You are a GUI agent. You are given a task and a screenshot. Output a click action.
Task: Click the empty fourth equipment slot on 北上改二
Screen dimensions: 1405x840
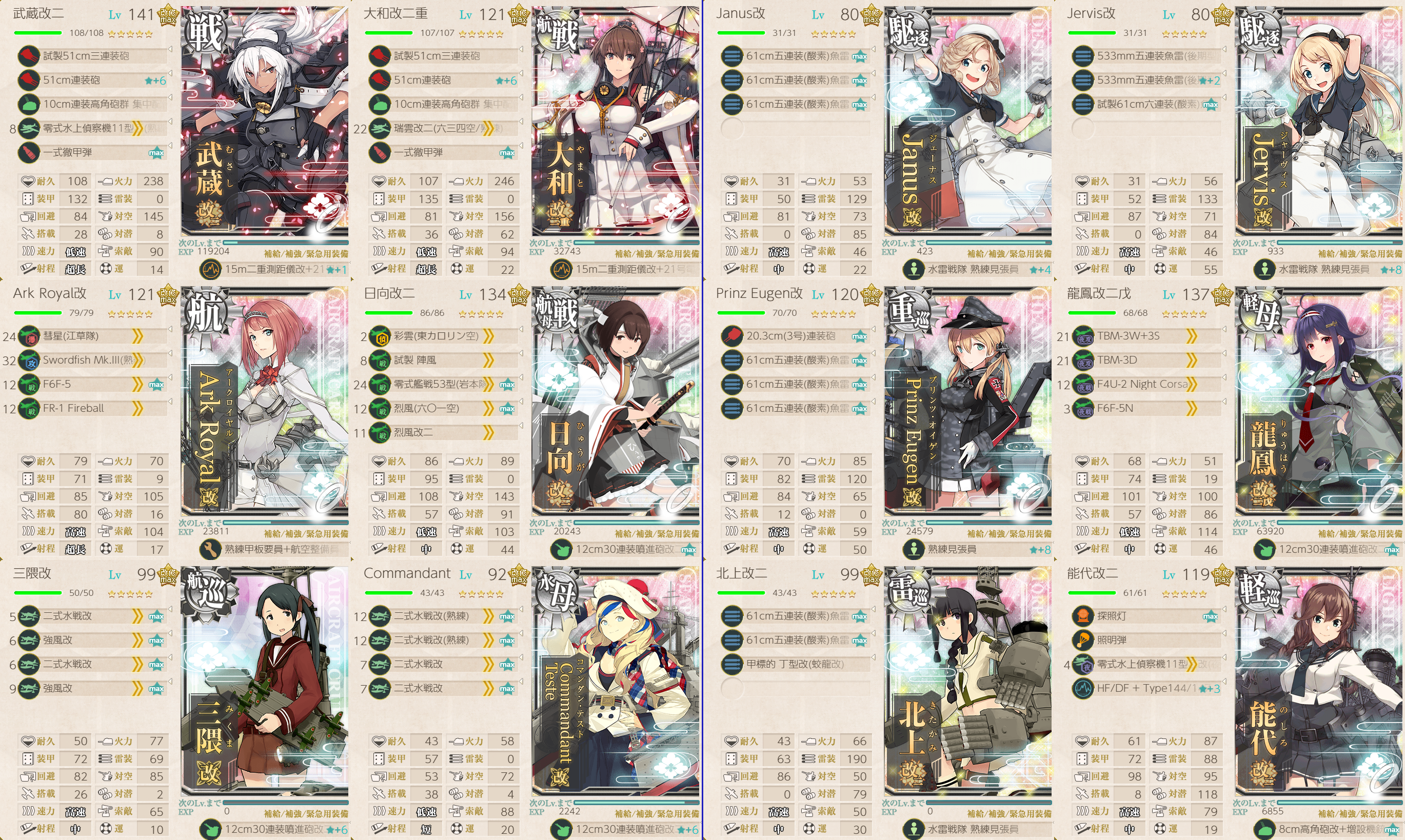point(795,688)
